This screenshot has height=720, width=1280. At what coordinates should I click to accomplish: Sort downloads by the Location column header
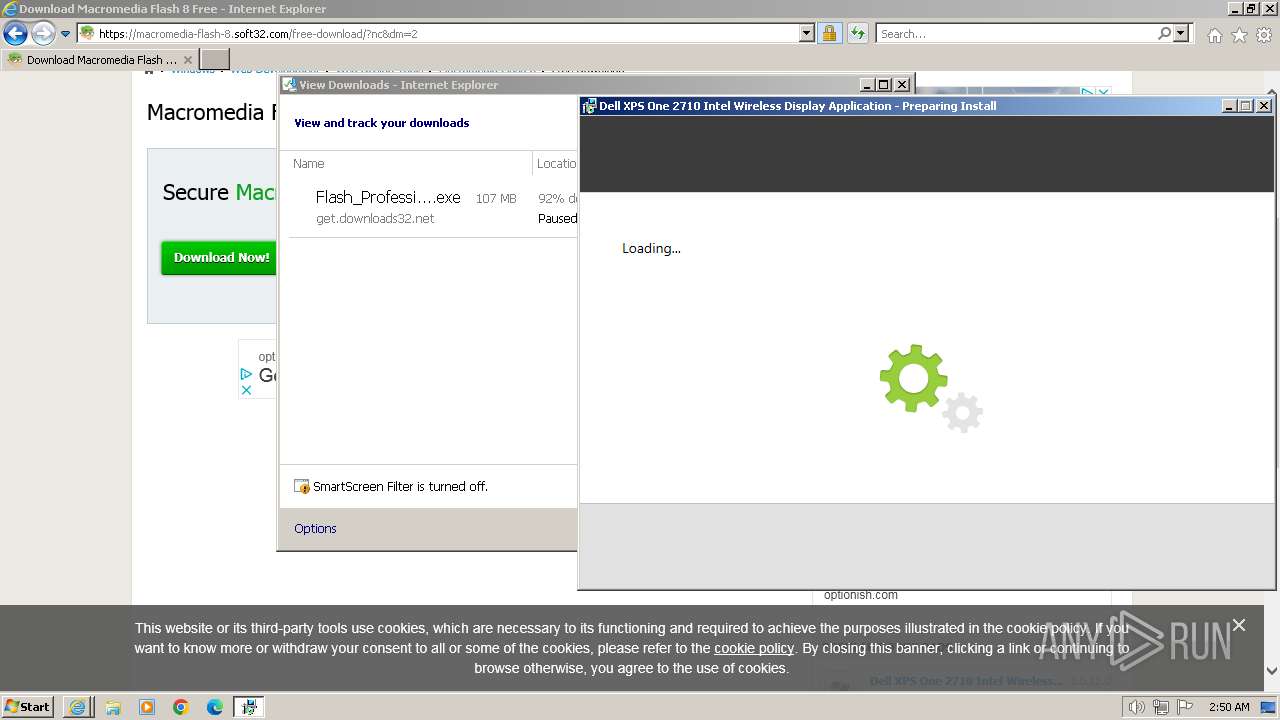click(556, 163)
